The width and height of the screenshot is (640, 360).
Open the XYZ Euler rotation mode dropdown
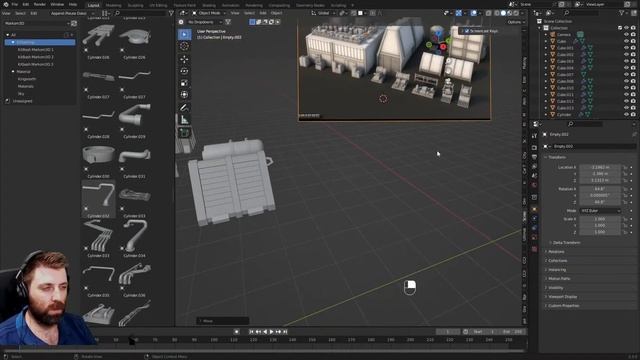[x=600, y=211]
